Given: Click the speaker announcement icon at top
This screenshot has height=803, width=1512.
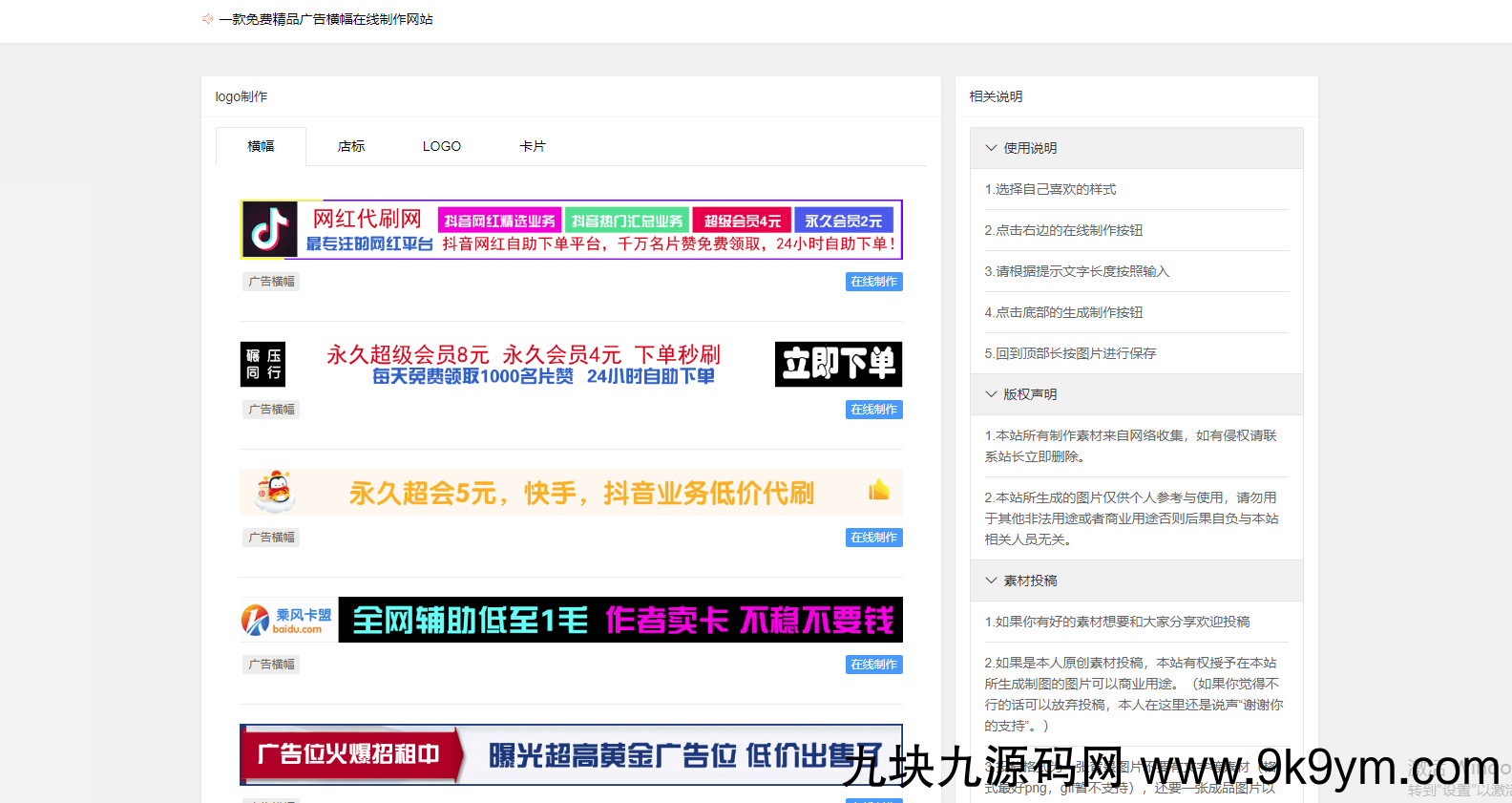Looking at the screenshot, I should click(207, 19).
